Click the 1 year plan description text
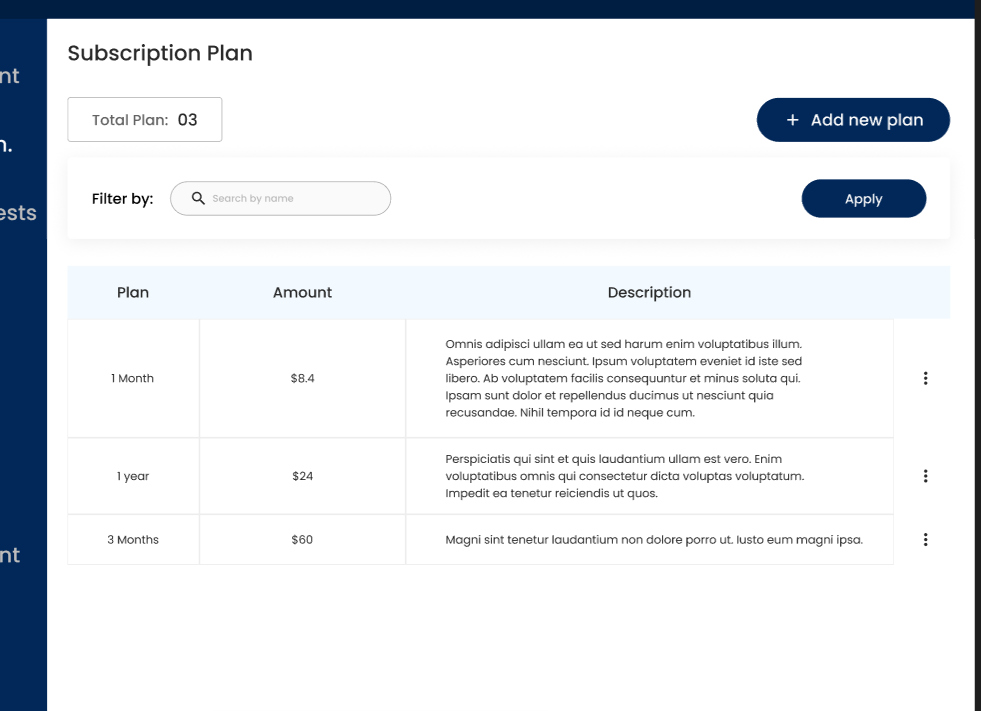The width and height of the screenshot is (981, 711). point(624,476)
